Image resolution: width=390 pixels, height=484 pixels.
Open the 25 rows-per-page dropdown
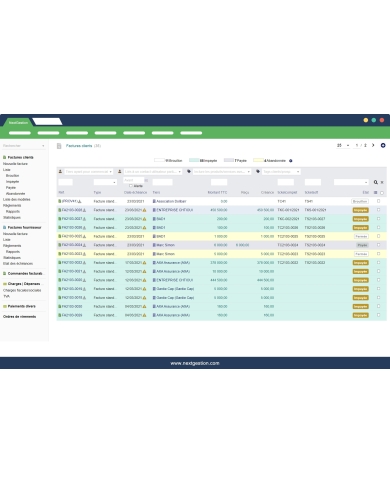tap(343, 145)
